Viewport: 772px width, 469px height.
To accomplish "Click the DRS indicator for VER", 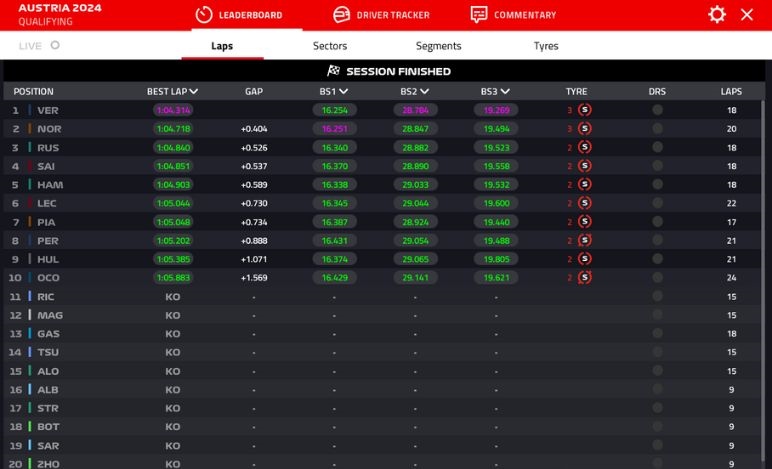I will [657, 110].
